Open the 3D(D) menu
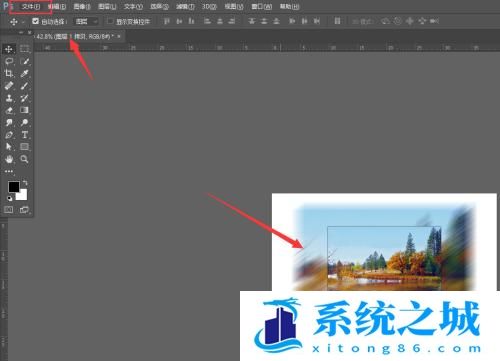 (209, 6)
